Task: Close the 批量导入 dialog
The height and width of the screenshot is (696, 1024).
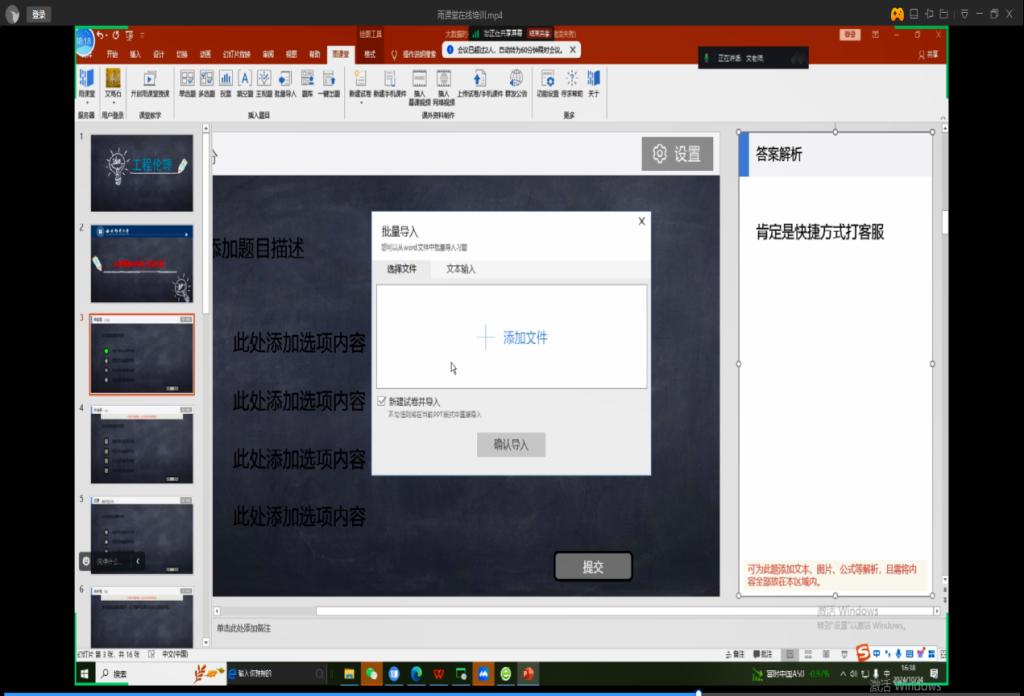Action: pyautogui.click(x=641, y=221)
